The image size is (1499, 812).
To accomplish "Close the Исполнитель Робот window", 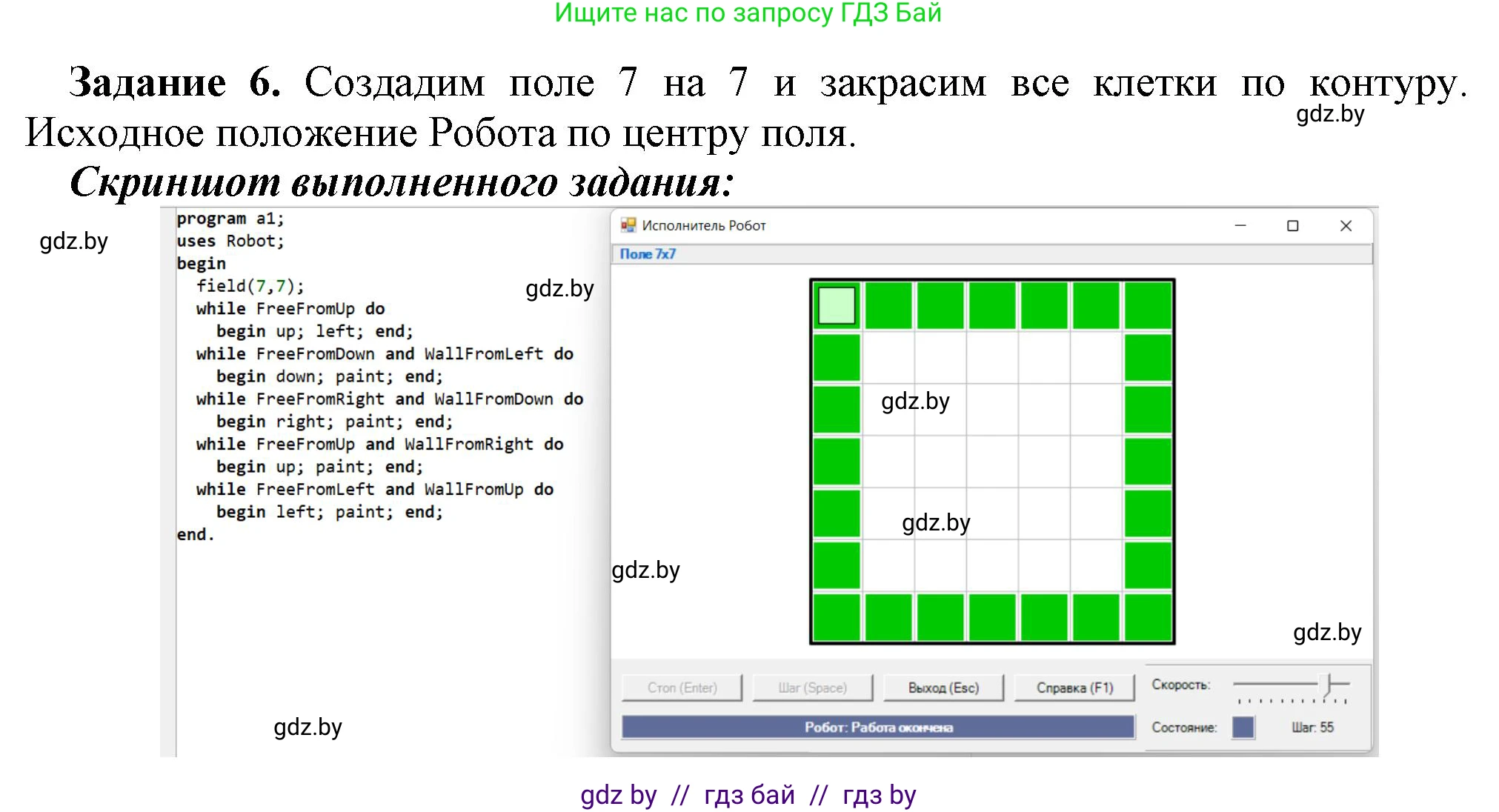I will 1346,226.
